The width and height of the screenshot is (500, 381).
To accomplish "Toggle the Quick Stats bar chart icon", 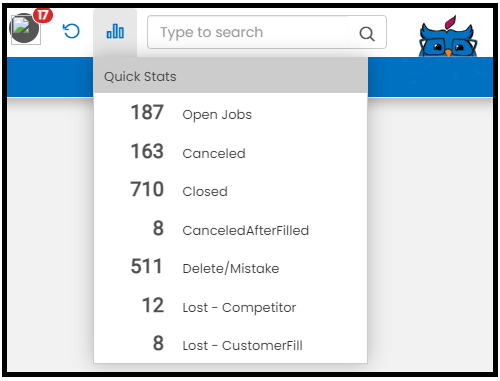I will pyautogui.click(x=115, y=32).
